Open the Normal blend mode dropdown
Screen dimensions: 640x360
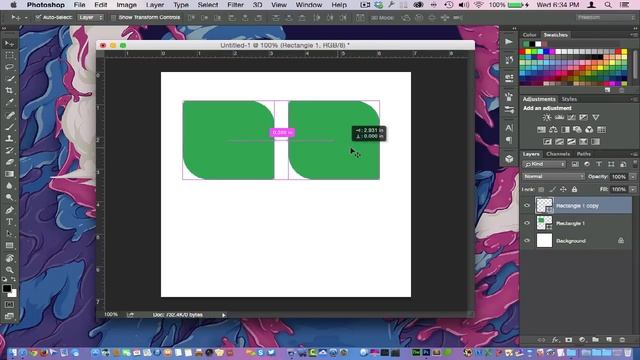[553, 177]
